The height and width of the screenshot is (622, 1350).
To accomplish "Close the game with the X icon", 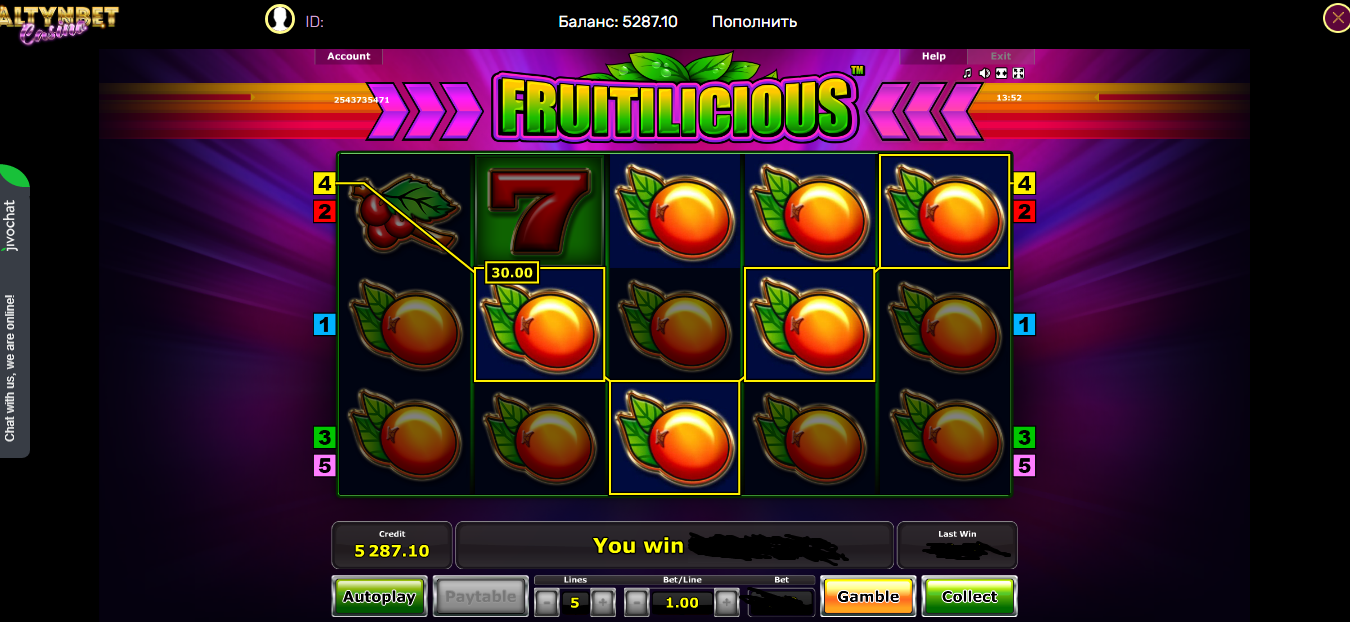I will click(x=1336, y=18).
